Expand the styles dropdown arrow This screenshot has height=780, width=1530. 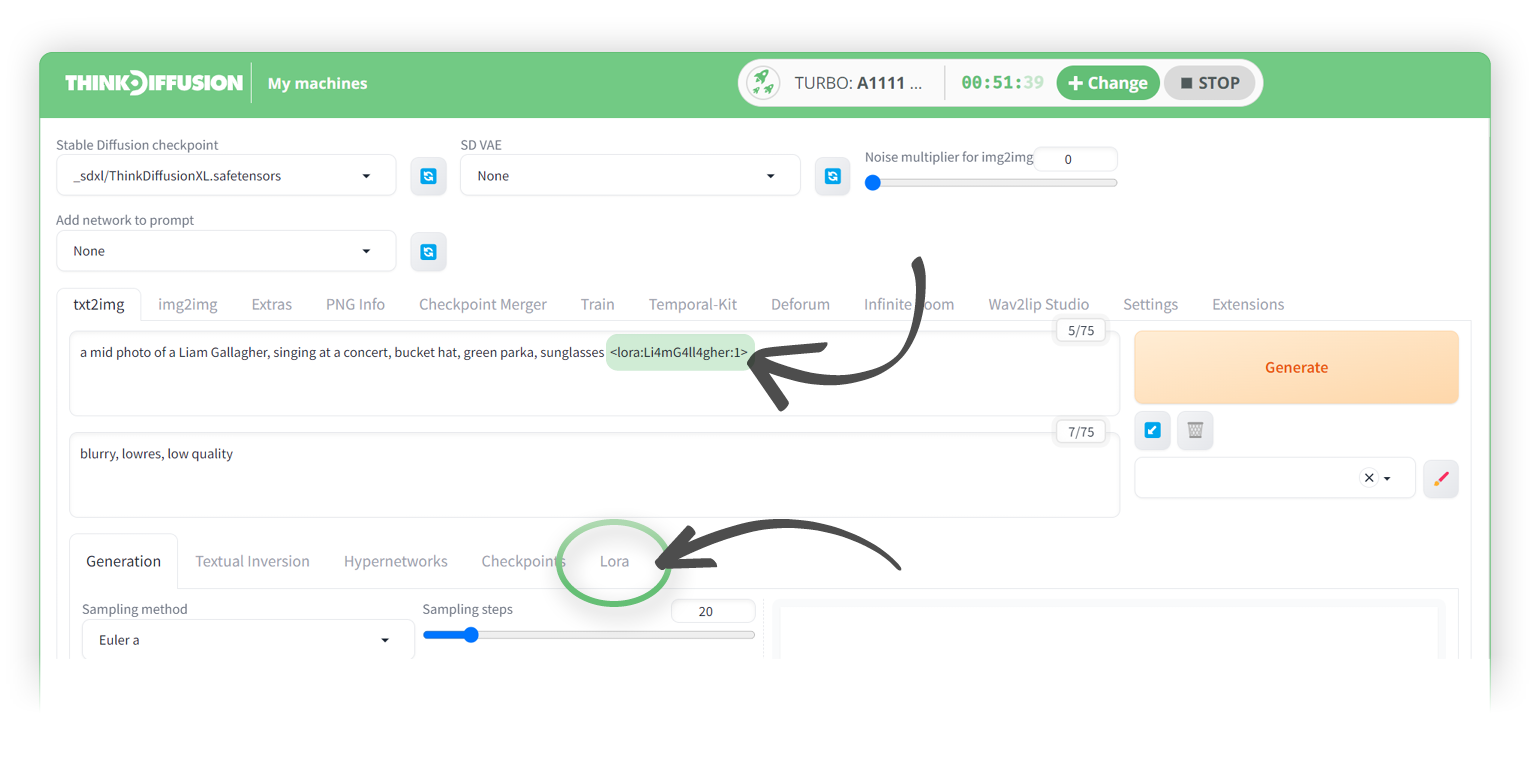[x=1387, y=479]
